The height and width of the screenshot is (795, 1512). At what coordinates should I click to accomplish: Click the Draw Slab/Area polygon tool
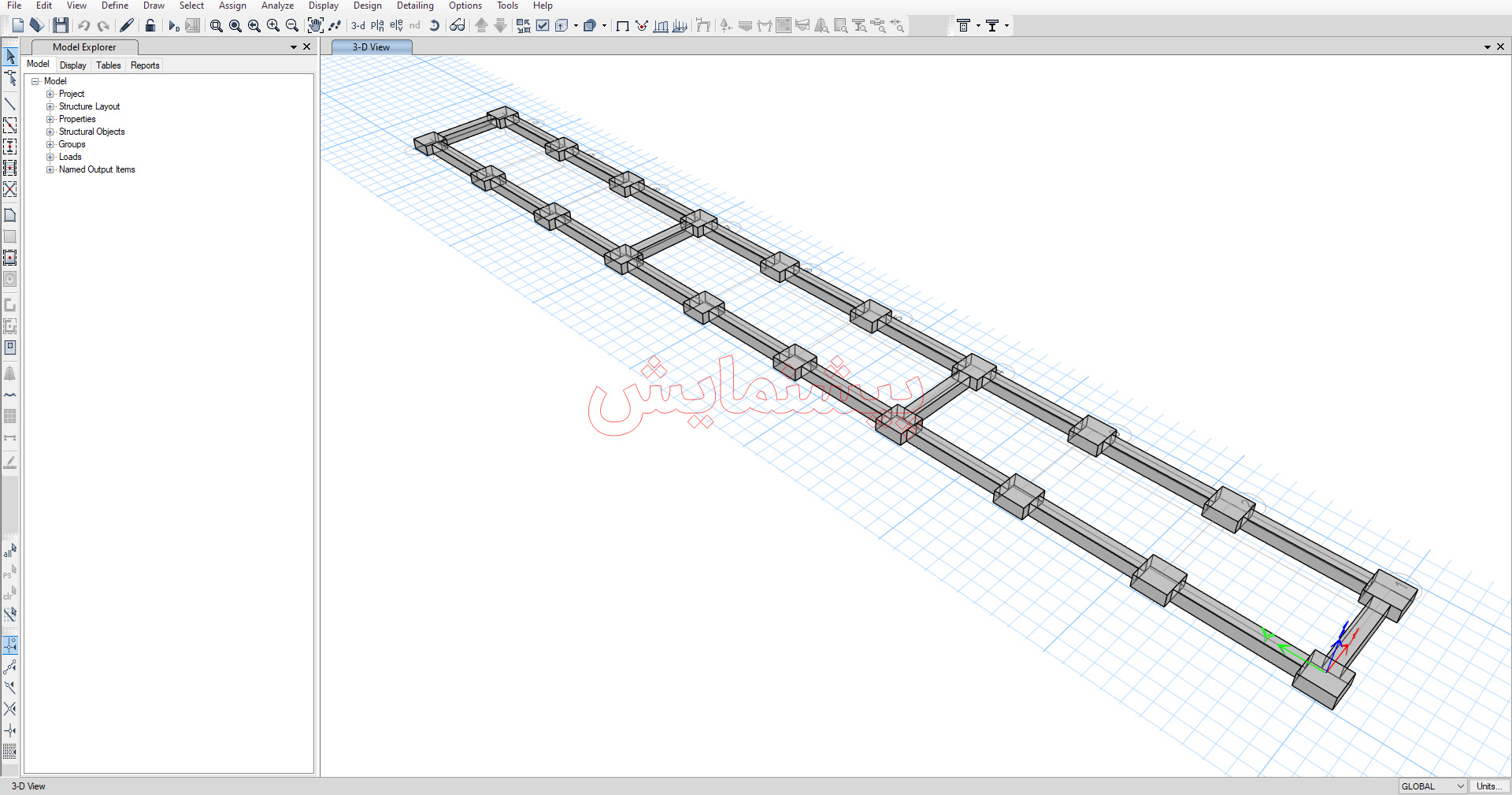(x=10, y=215)
